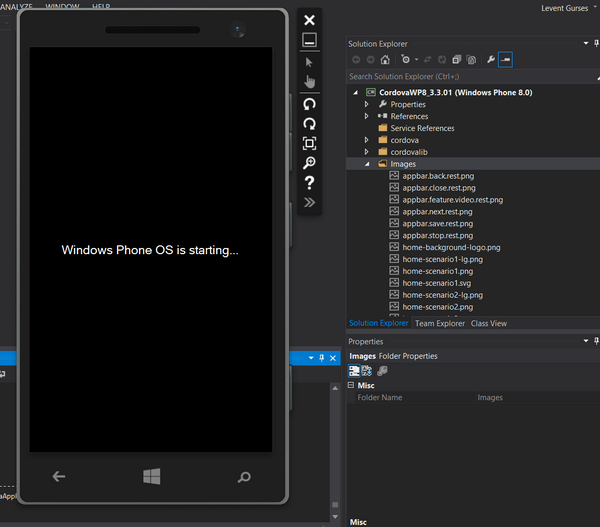Click Categorized view icon in Properties panel

[354, 370]
